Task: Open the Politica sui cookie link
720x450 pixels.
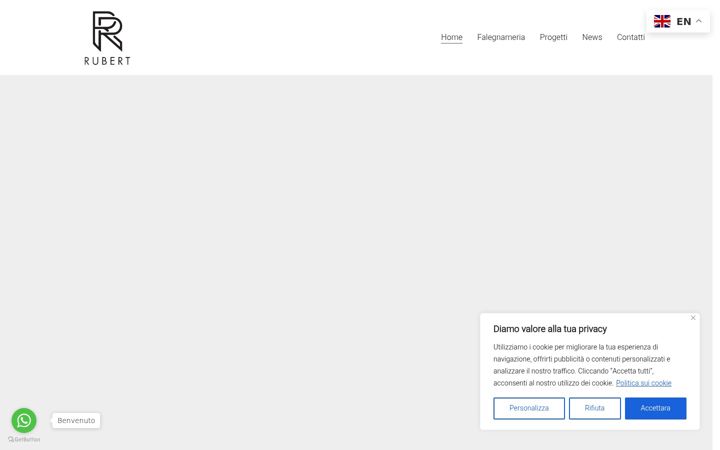Action: coord(643,383)
